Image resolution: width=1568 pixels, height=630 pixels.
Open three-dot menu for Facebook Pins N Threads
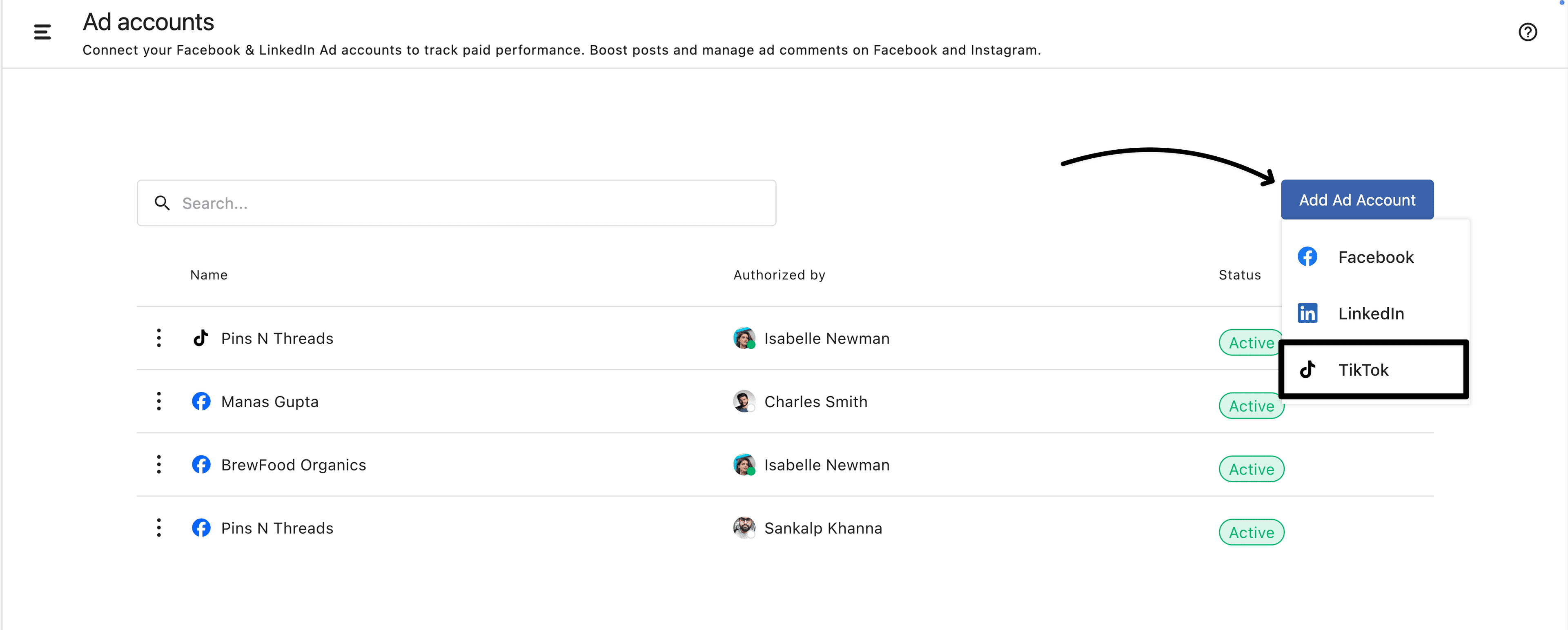point(159,528)
